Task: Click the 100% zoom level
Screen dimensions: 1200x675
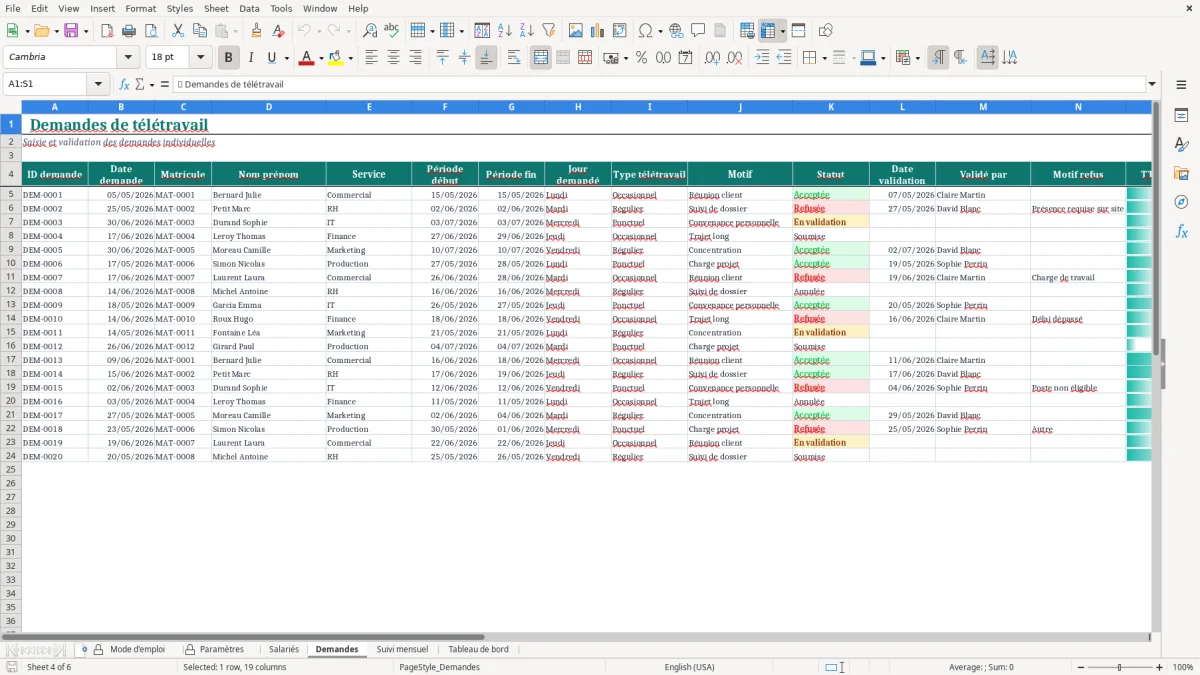Action: tap(1182, 667)
